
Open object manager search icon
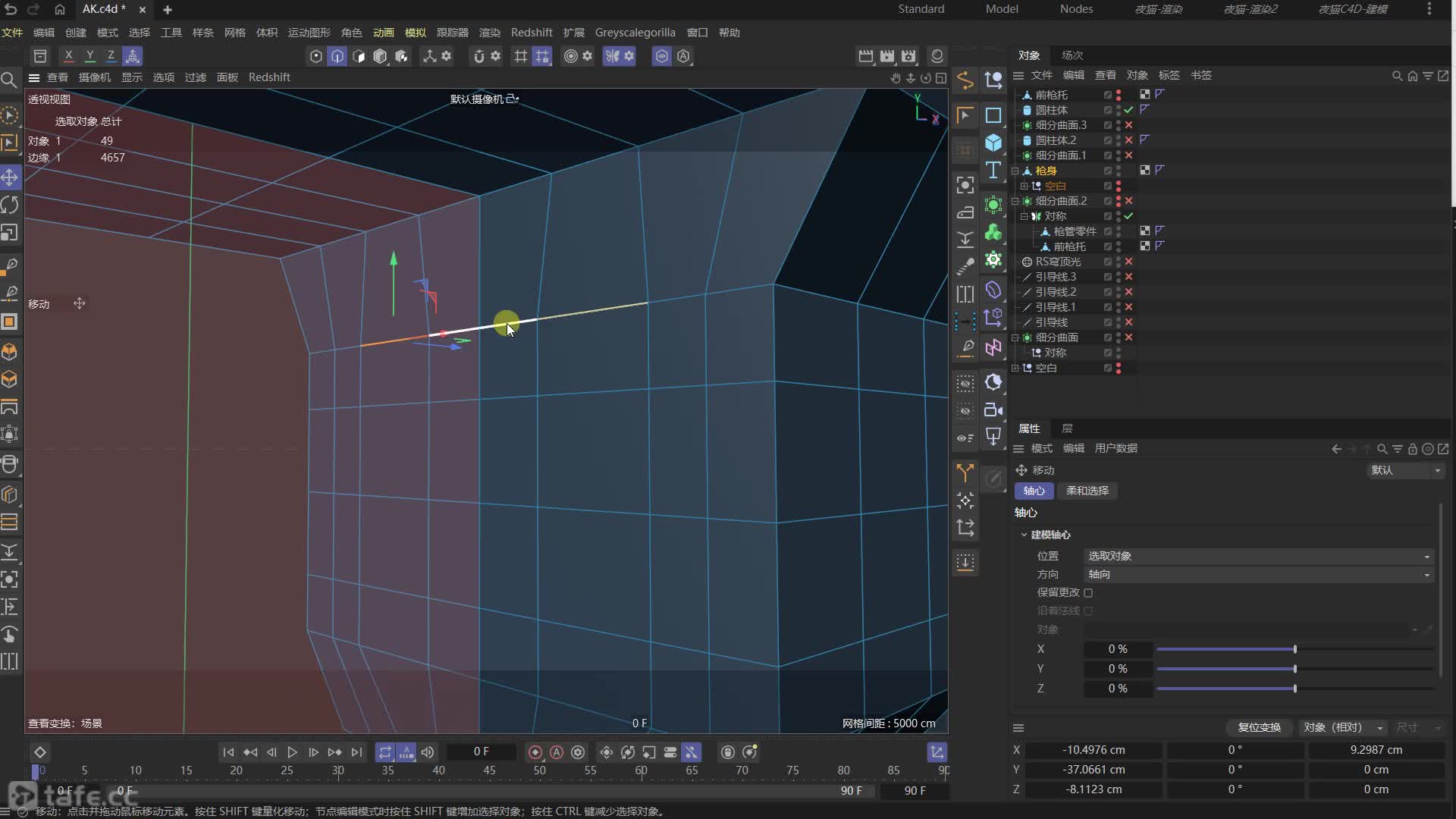[x=1397, y=76]
